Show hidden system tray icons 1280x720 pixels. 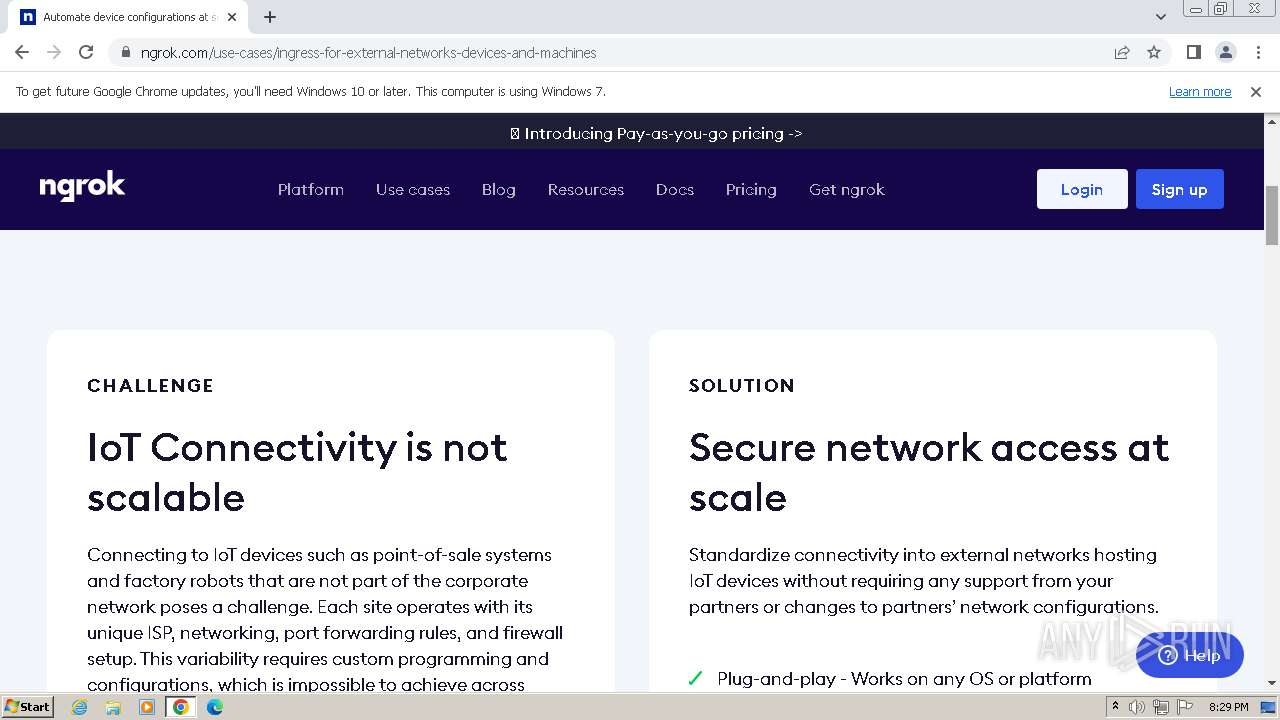(1115, 707)
